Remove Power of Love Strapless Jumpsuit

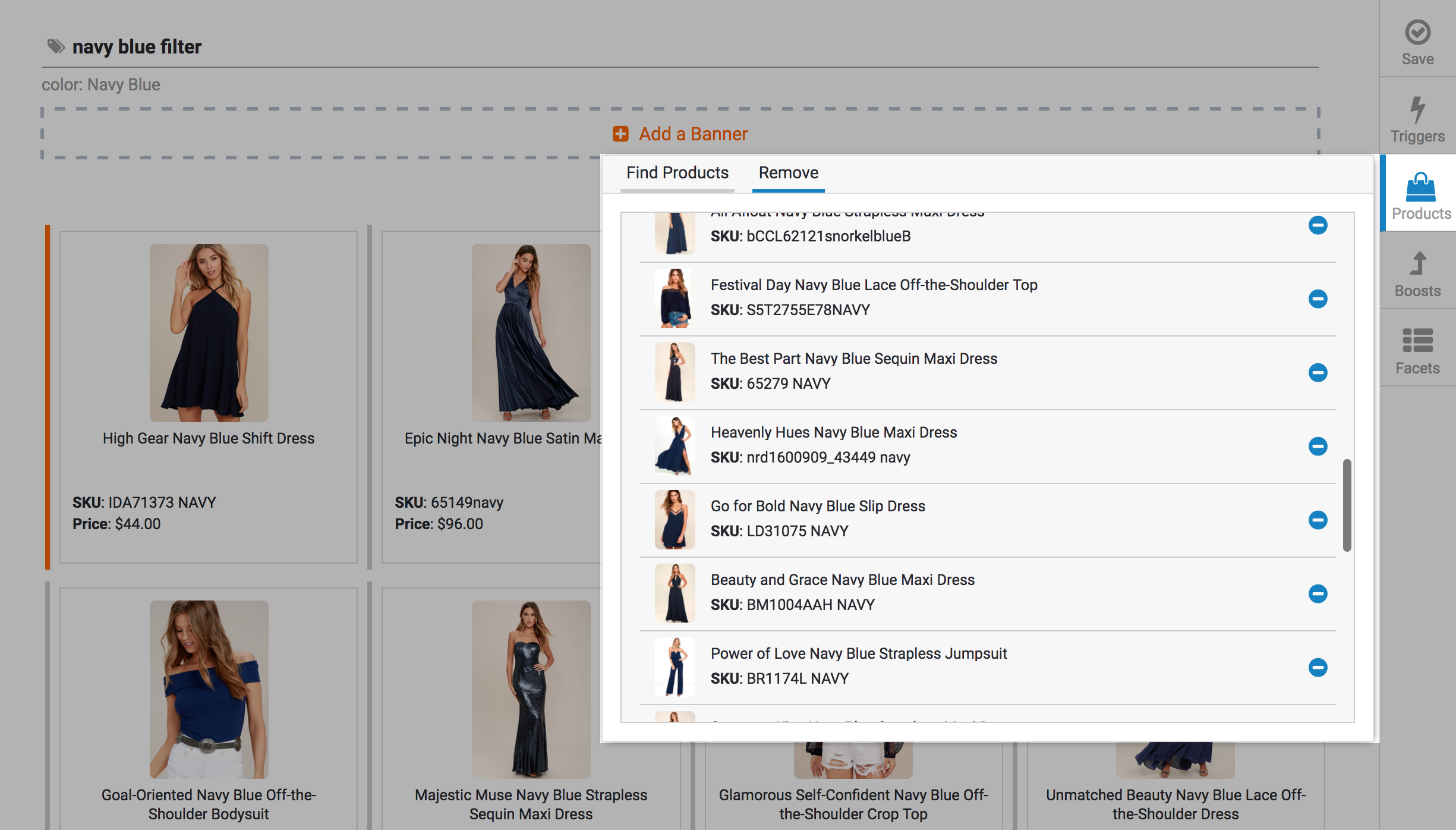pyautogui.click(x=1318, y=667)
